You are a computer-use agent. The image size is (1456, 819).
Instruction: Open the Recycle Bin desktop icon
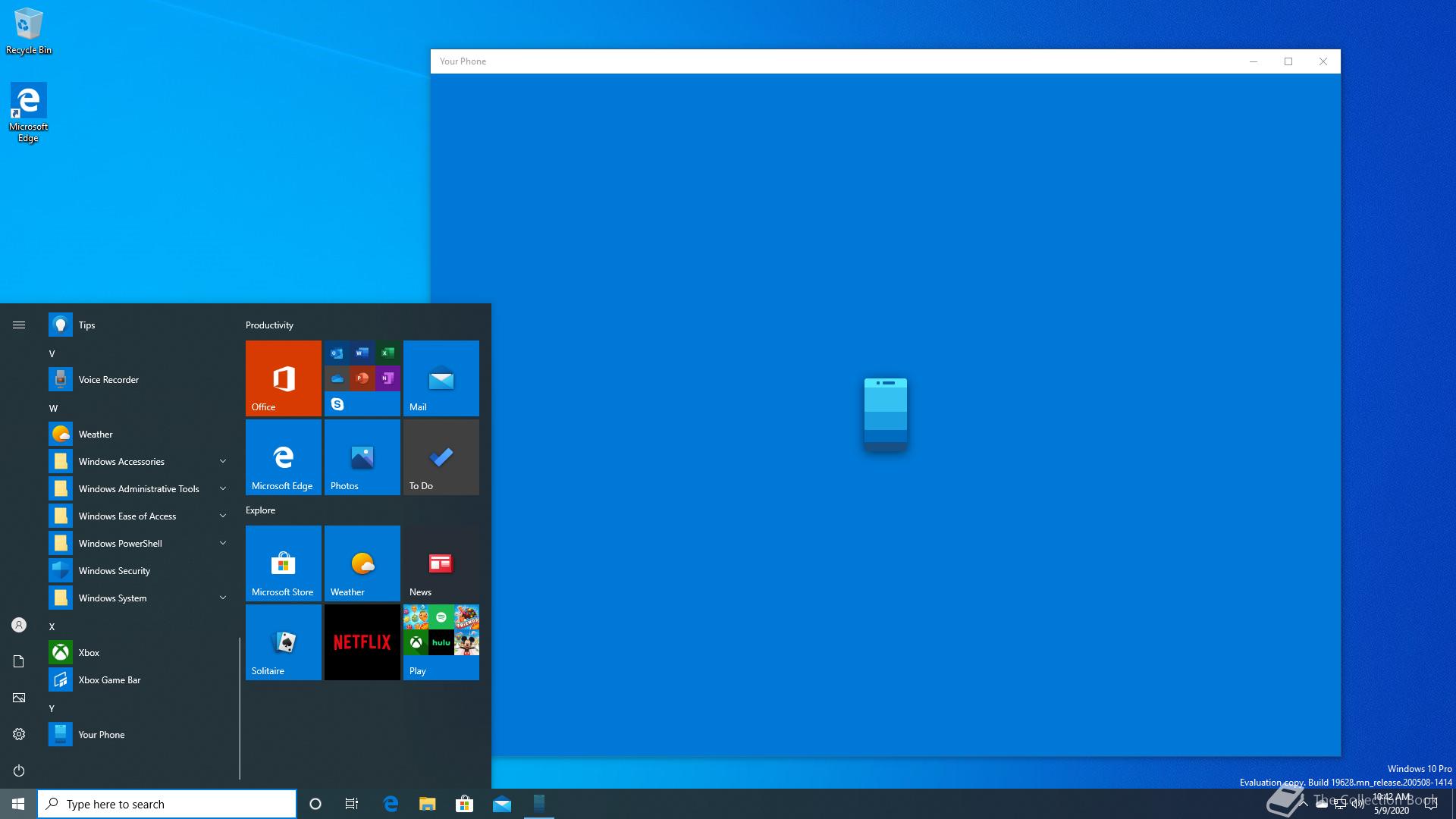pyautogui.click(x=29, y=32)
